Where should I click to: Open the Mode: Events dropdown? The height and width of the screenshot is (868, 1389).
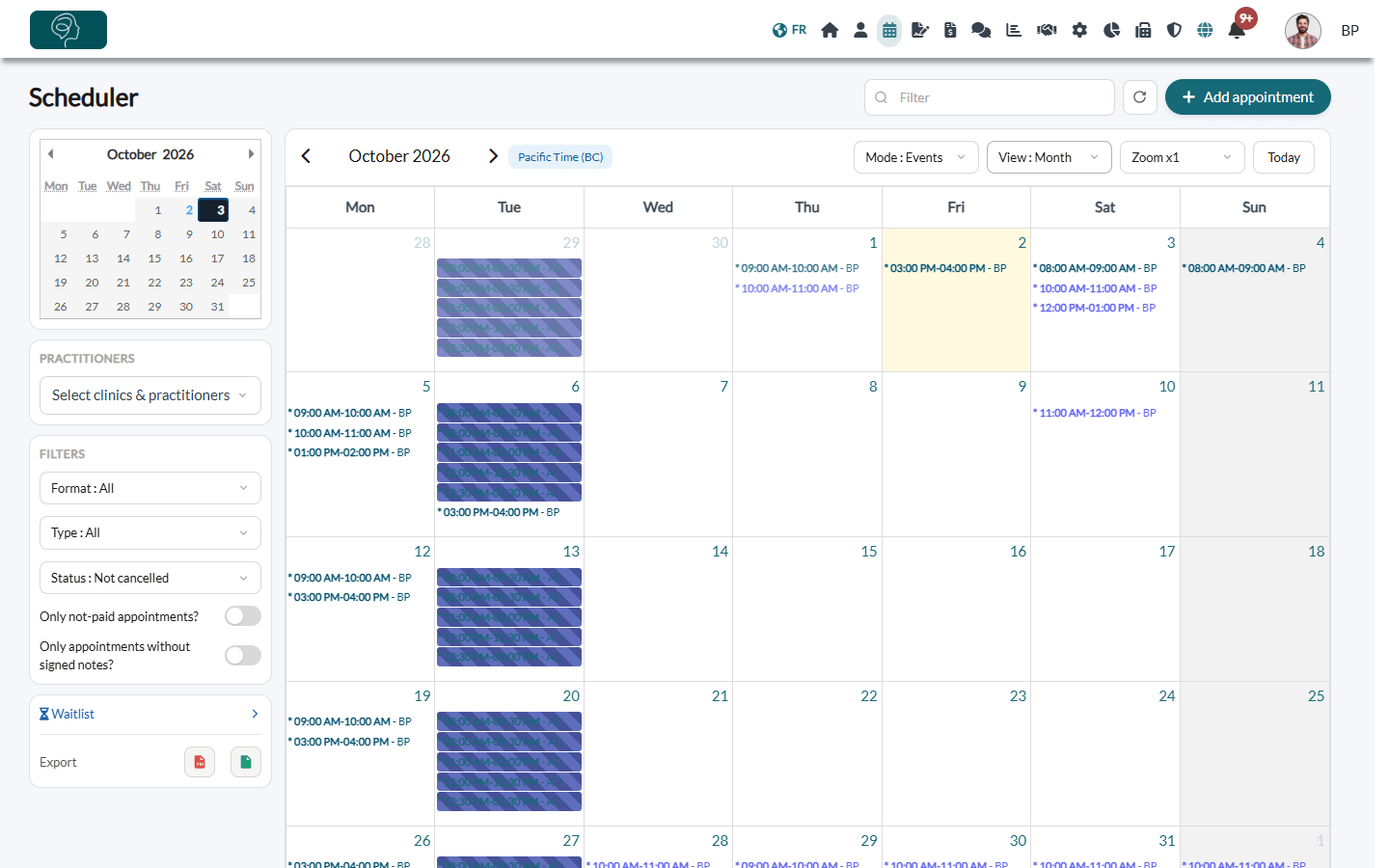[915, 157]
